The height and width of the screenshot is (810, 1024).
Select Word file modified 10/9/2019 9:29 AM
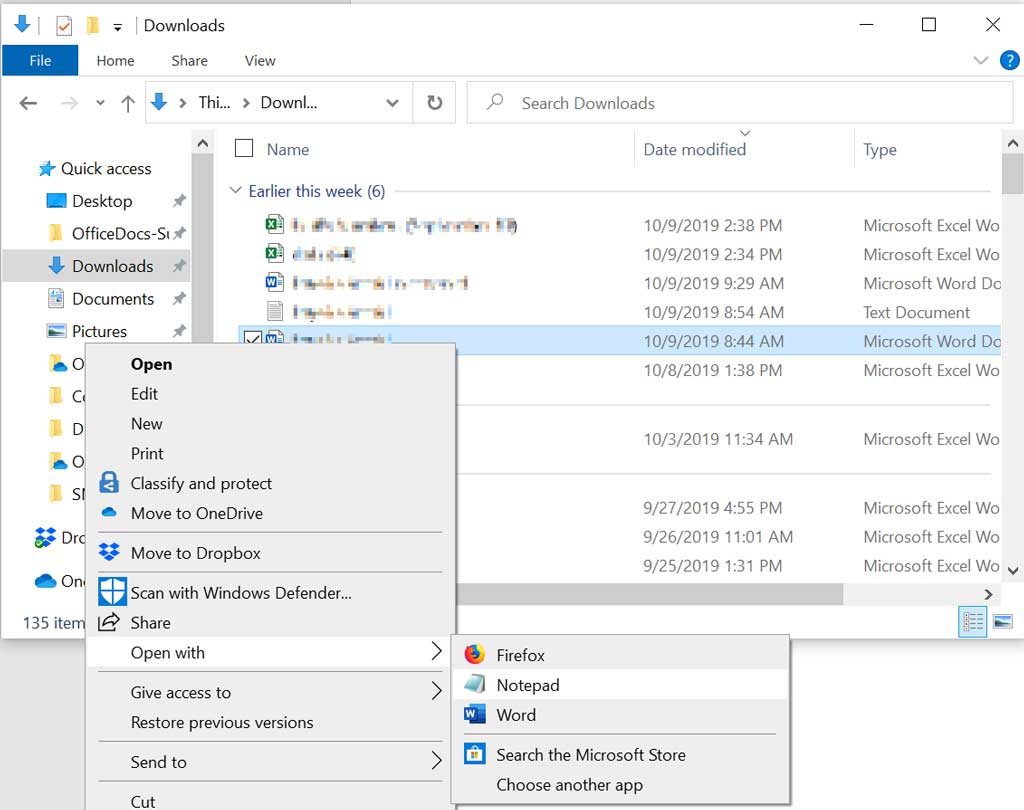(x=620, y=283)
